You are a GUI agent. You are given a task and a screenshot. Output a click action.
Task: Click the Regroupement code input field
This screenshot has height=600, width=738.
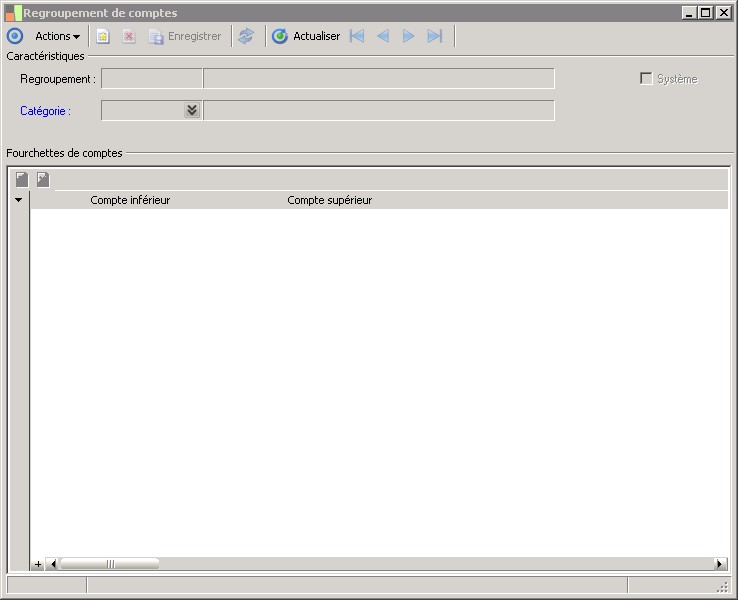pos(152,79)
